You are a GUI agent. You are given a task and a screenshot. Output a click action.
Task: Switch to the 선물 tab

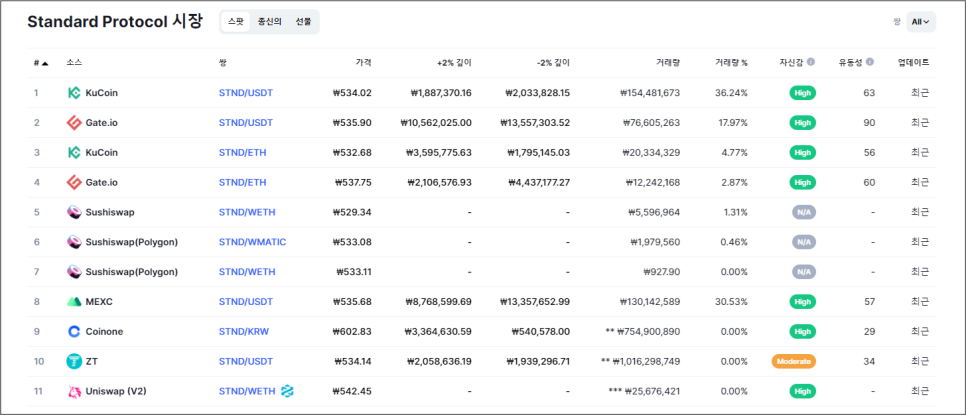[303, 22]
